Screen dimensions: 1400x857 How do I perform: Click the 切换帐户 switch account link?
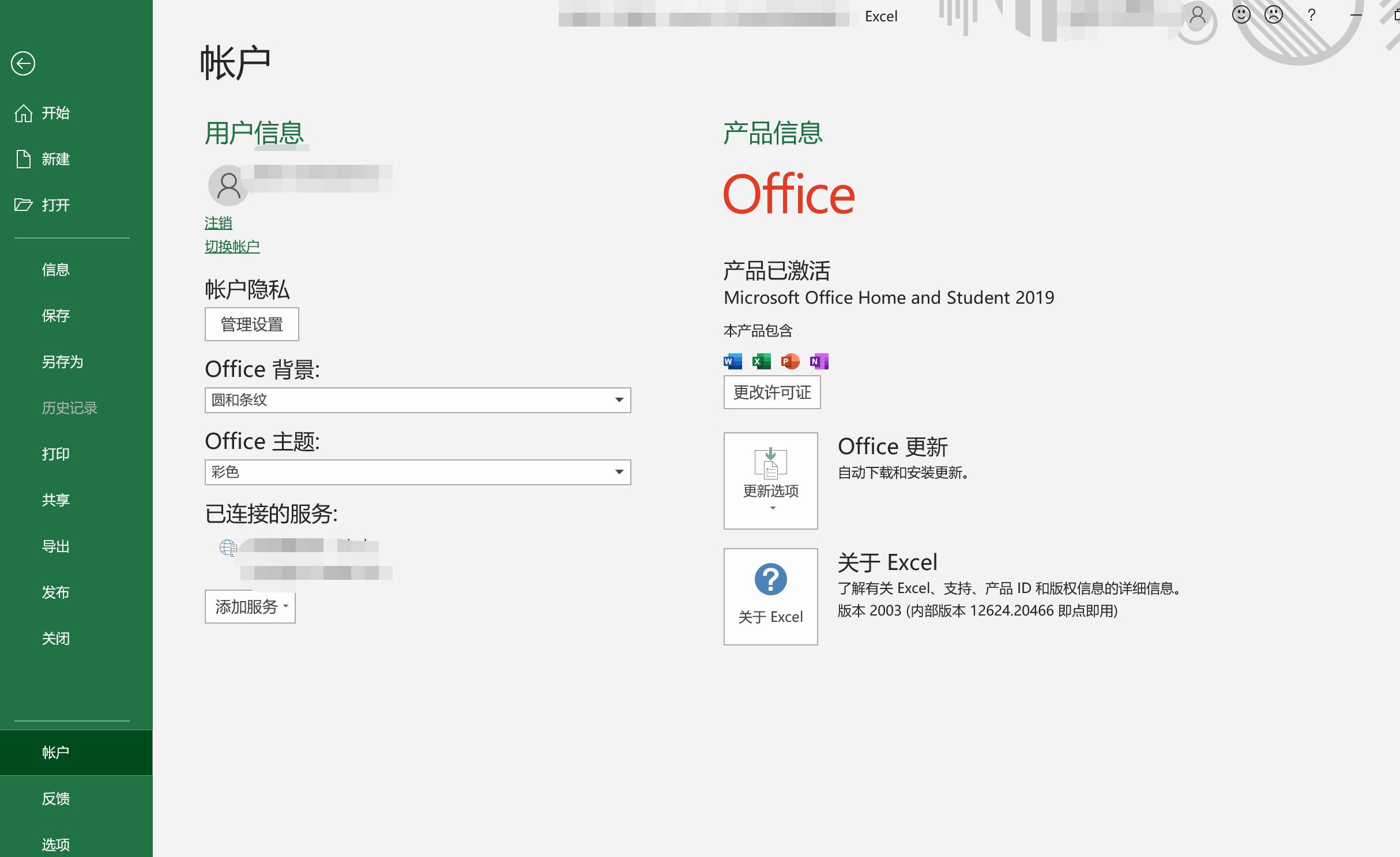click(x=232, y=247)
